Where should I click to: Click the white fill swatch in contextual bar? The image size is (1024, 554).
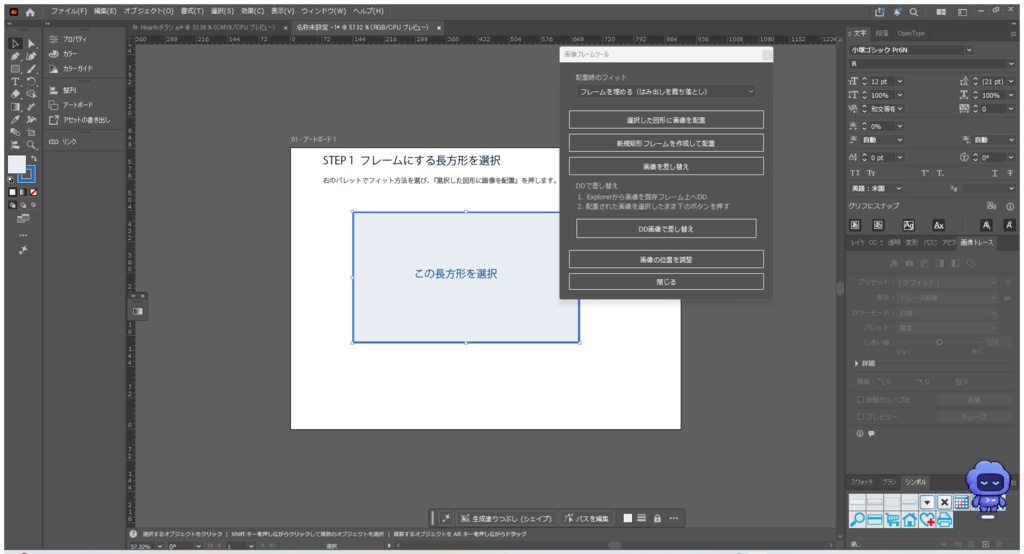click(628, 518)
